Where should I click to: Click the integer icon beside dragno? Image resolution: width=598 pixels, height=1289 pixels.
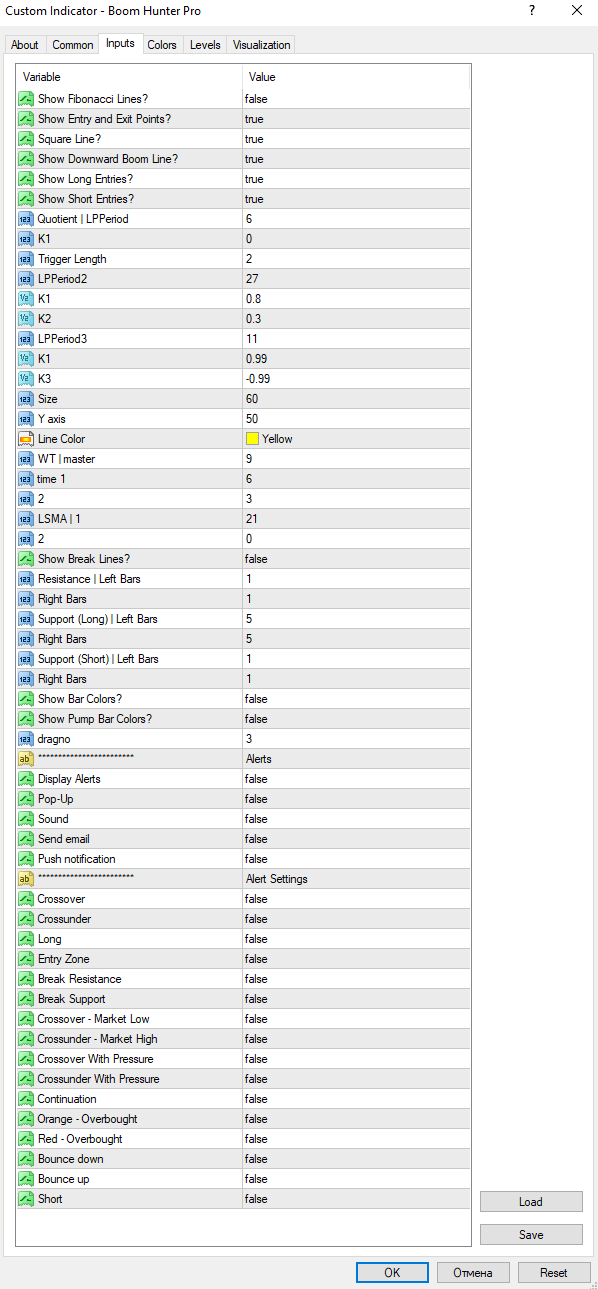(x=26, y=739)
